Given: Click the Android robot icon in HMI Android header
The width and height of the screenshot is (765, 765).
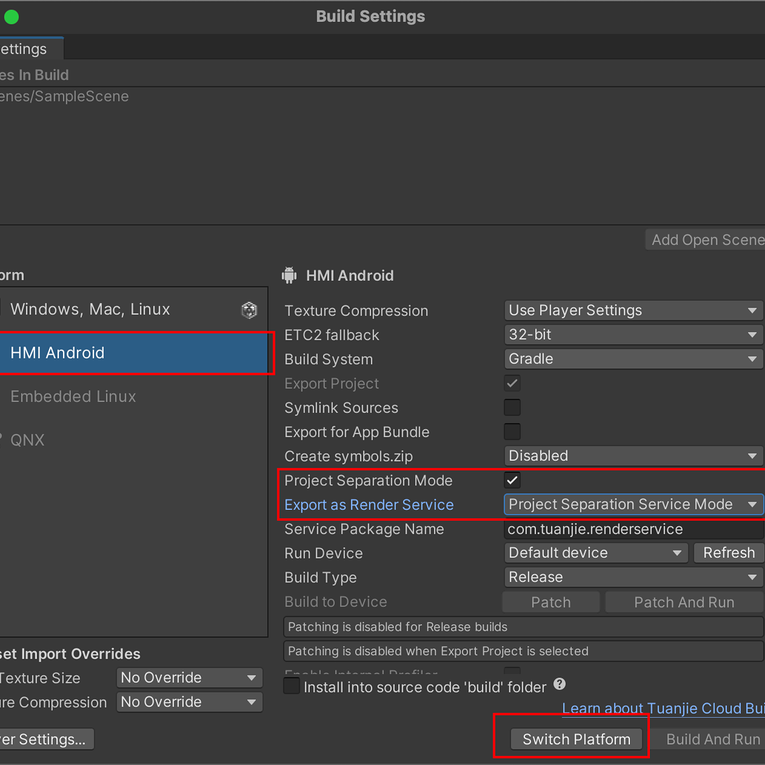Looking at the screenshot, I should click(289, 275).
